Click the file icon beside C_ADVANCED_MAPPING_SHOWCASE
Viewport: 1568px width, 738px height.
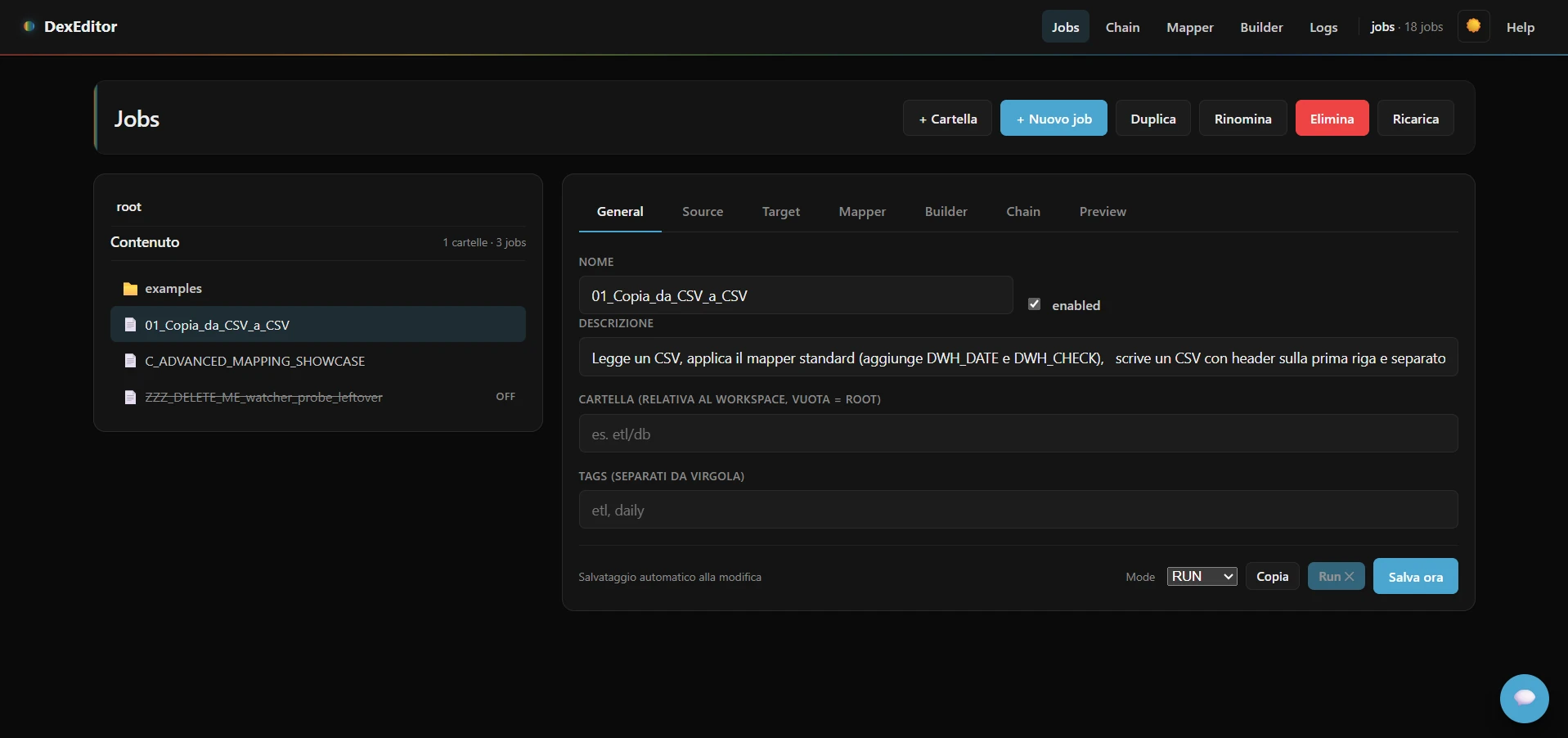coord(130,361)
